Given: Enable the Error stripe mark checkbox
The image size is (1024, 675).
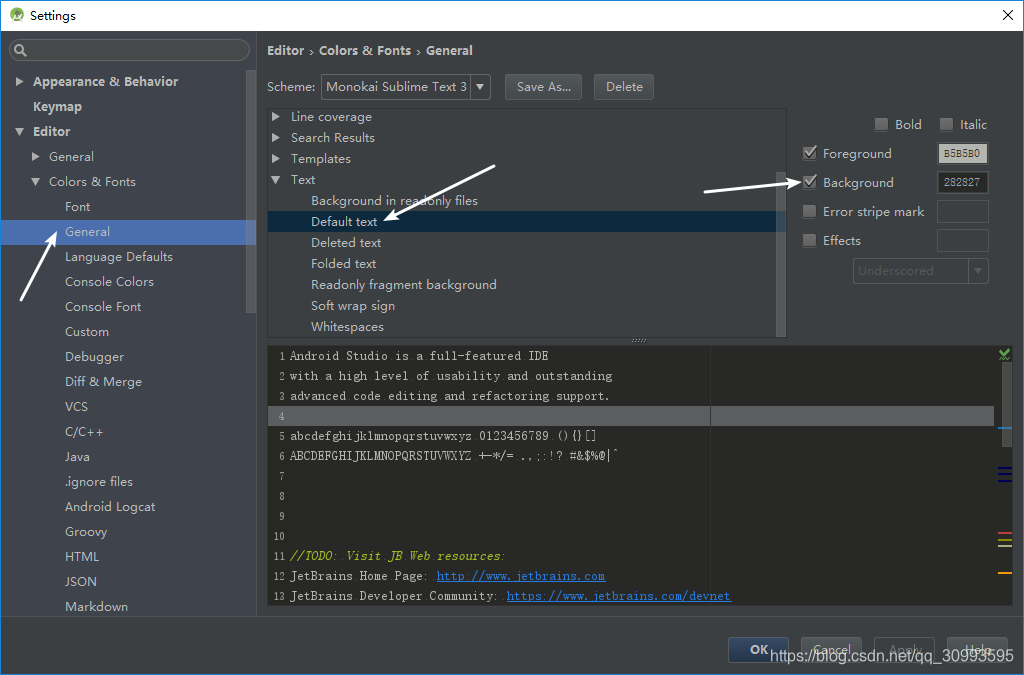Looking at the screenshot, I should 810,212.
